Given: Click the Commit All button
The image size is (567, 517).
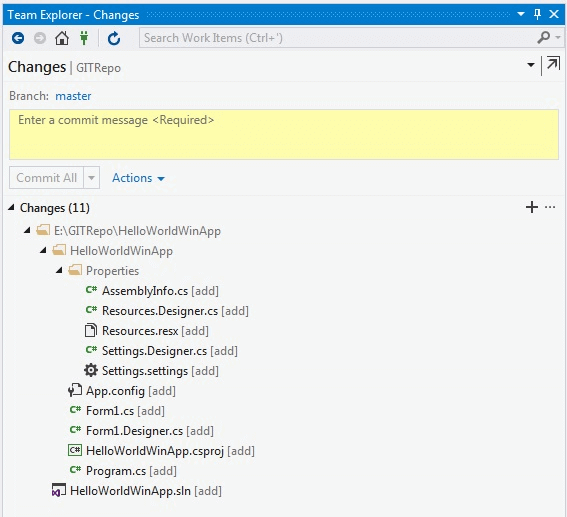Looking at the screenshot, I should coord(47,178).
